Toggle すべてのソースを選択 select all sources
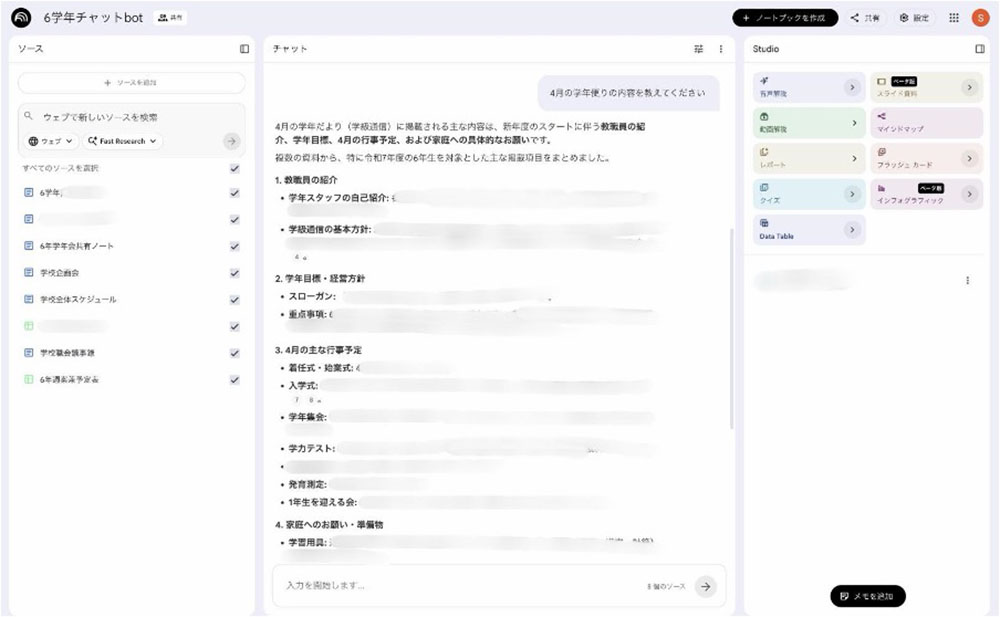Screen dimensions: 1000x617 coord(233,168)
